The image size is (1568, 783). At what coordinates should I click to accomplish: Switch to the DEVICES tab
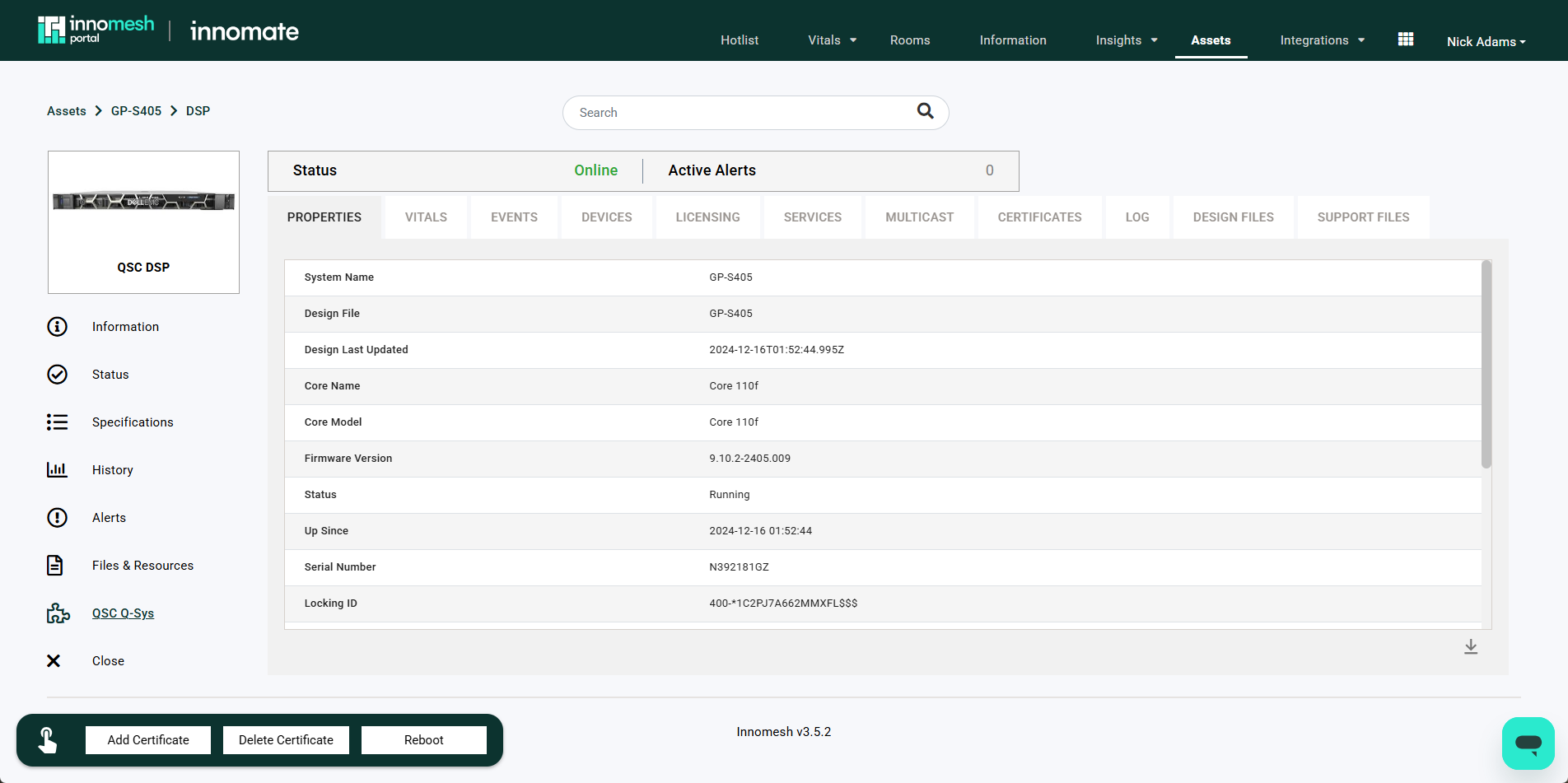(x=607, y=217)
